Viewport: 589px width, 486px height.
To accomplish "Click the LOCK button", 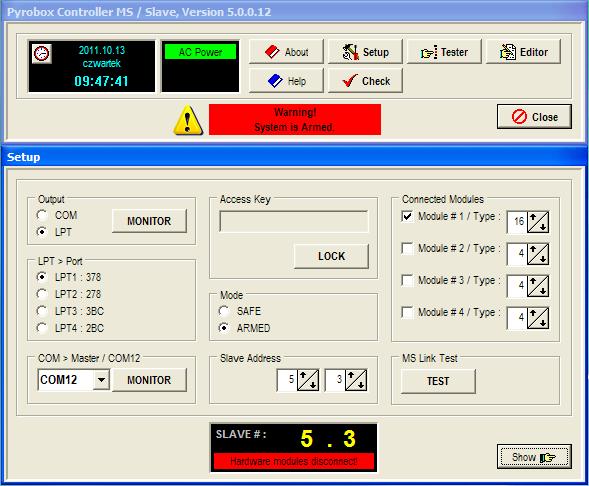I will tap(331, 256).
